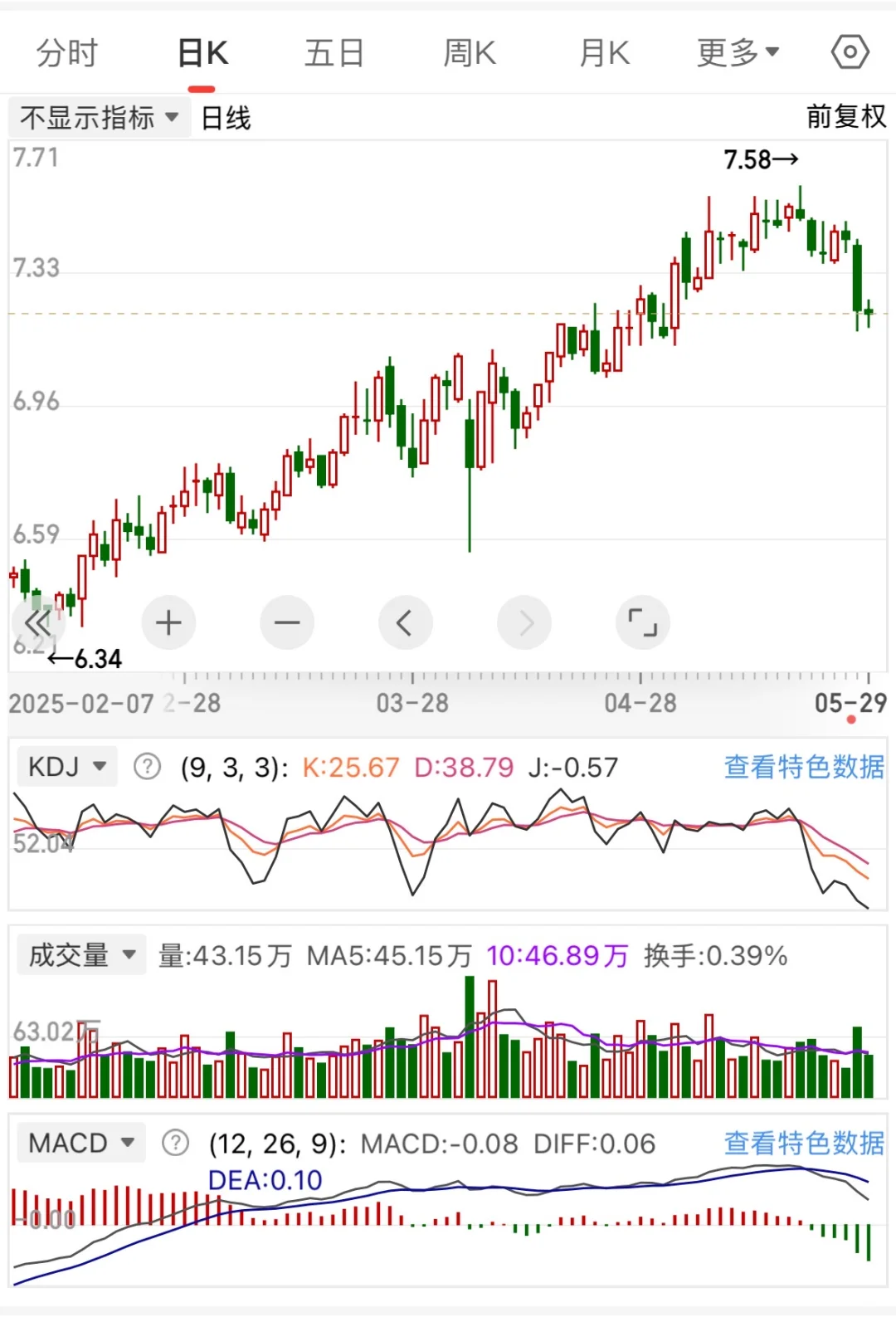Switch to 分时 tab

tap(66, 53)
